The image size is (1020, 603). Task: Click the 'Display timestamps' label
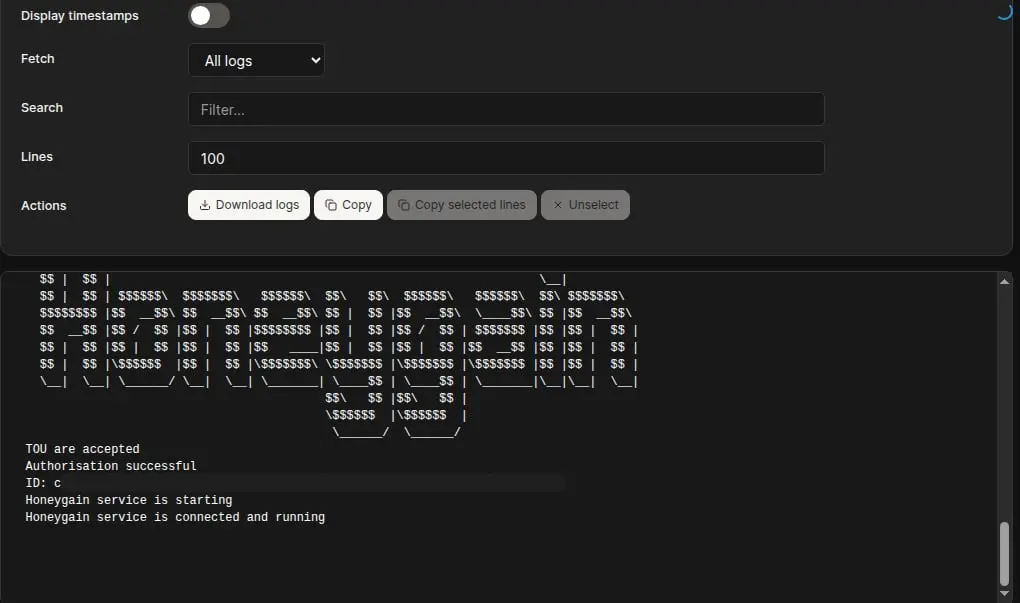(x=79, y=16)
